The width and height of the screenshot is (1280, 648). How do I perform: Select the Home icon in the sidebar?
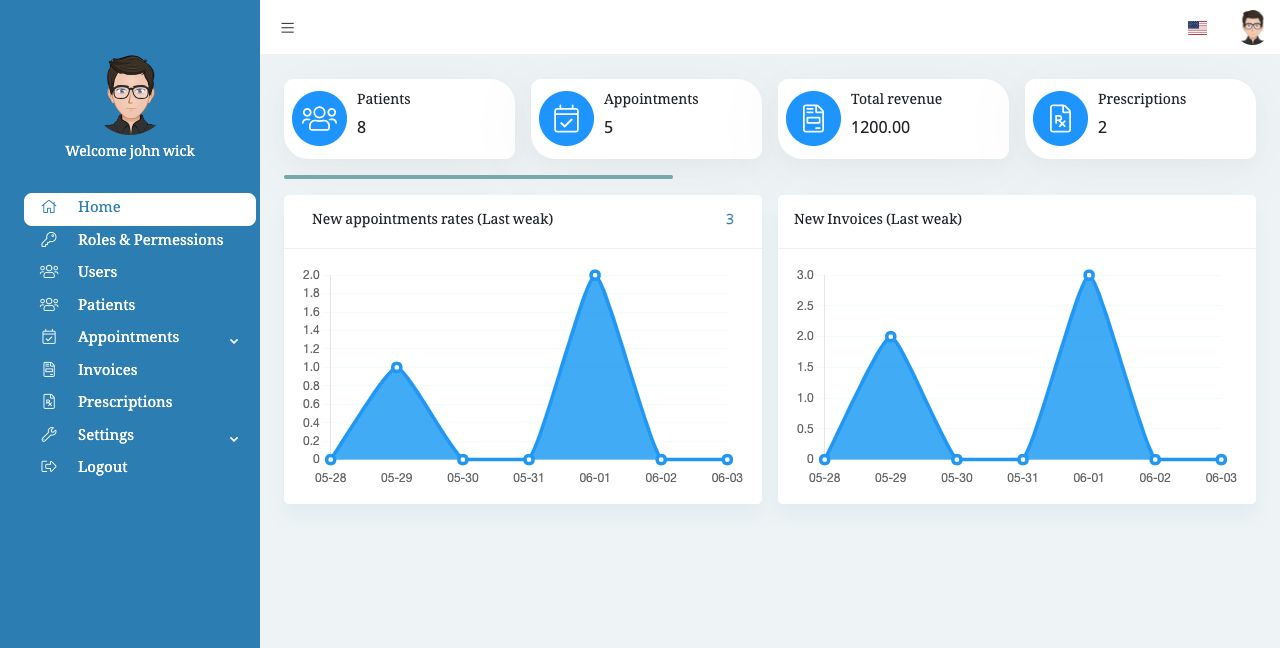point(49,207)
